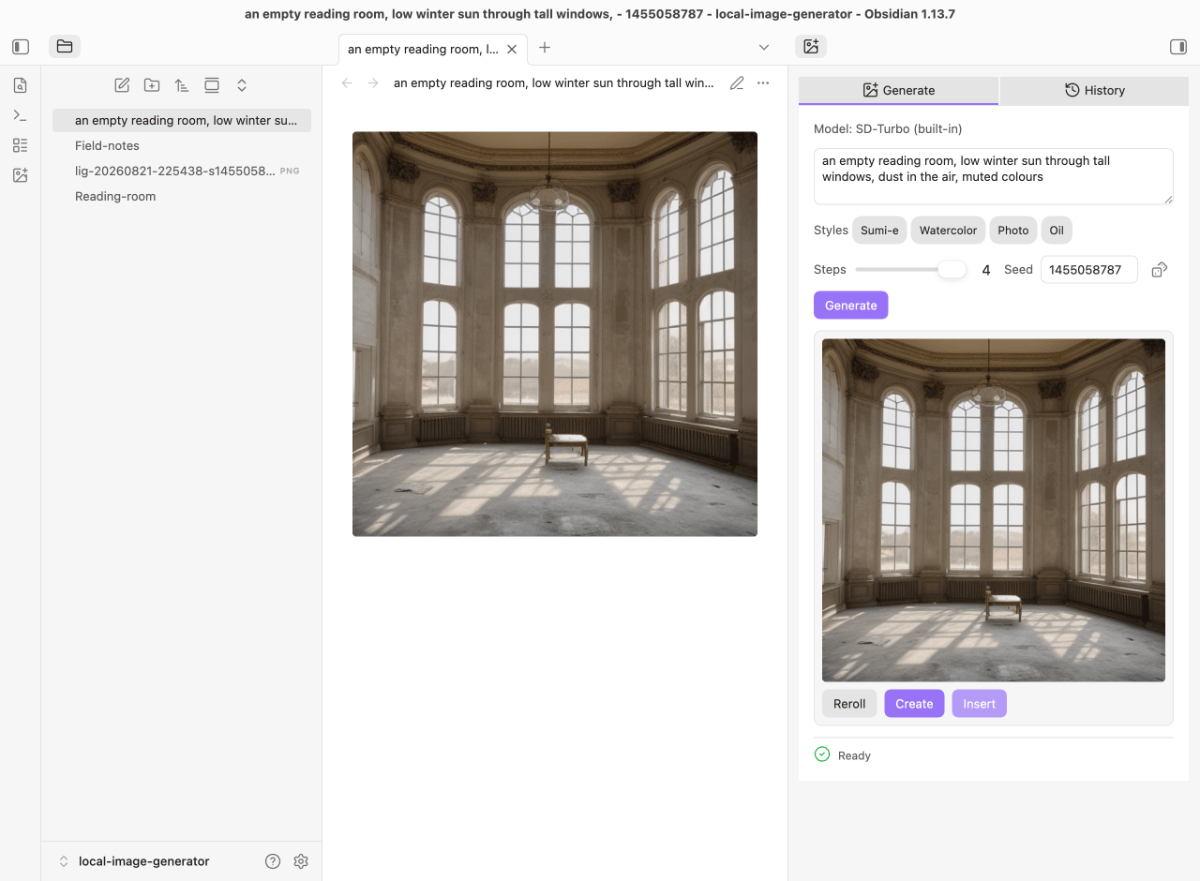Toggle the right sidebar
Image resolution: width=1200 pixels, height=881 pixels.
pos(1178,47)
